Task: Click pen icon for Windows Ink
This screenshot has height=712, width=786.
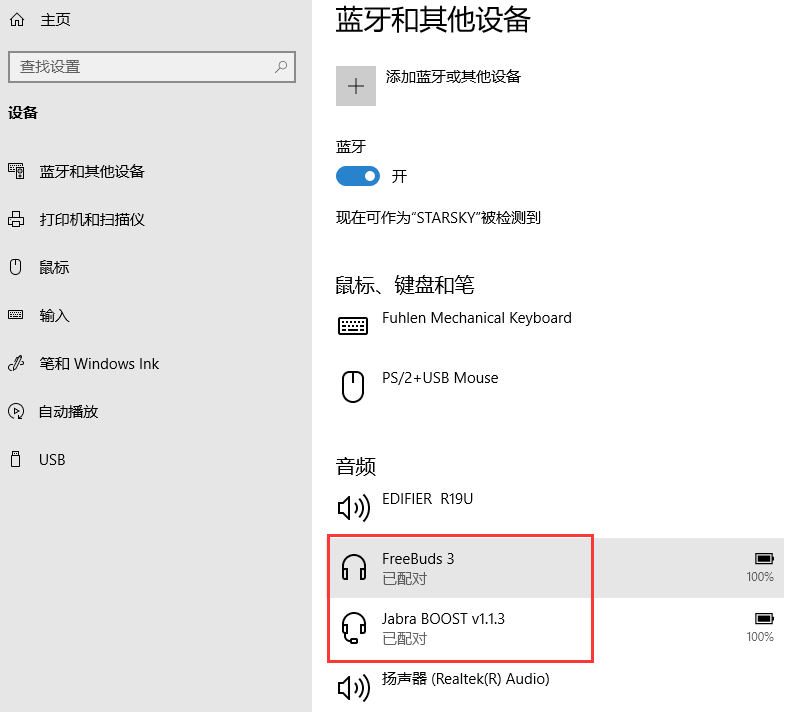Action: [16, 363]
